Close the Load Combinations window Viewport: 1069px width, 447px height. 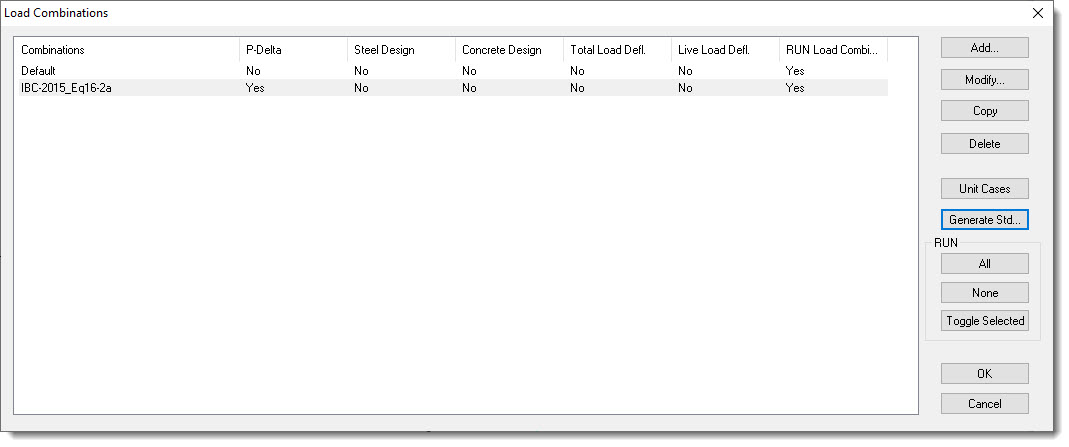1037,13
